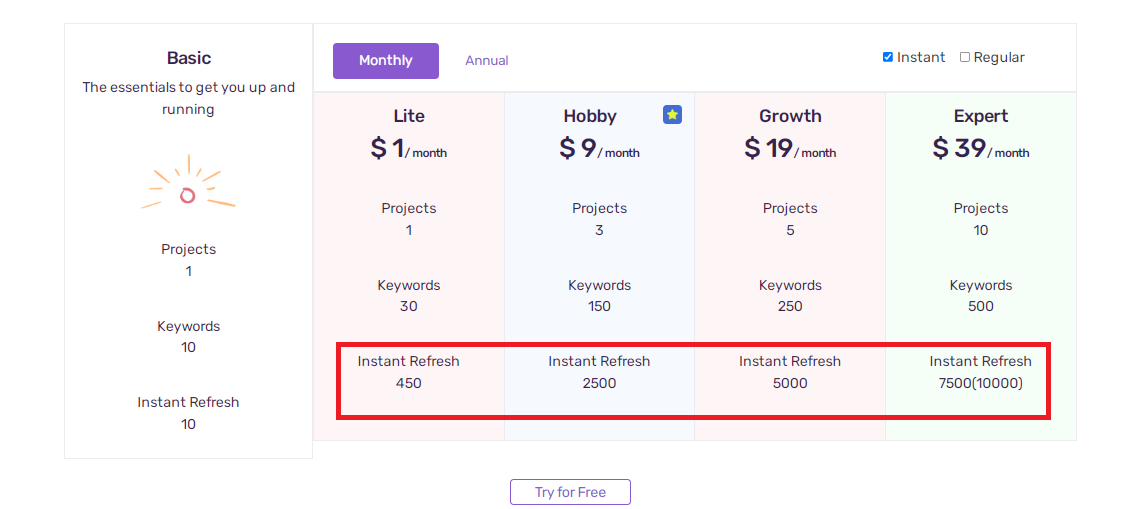1144x509 pixels.
Task: Click the star badge on Hobby plan
Action: (672, 114)
